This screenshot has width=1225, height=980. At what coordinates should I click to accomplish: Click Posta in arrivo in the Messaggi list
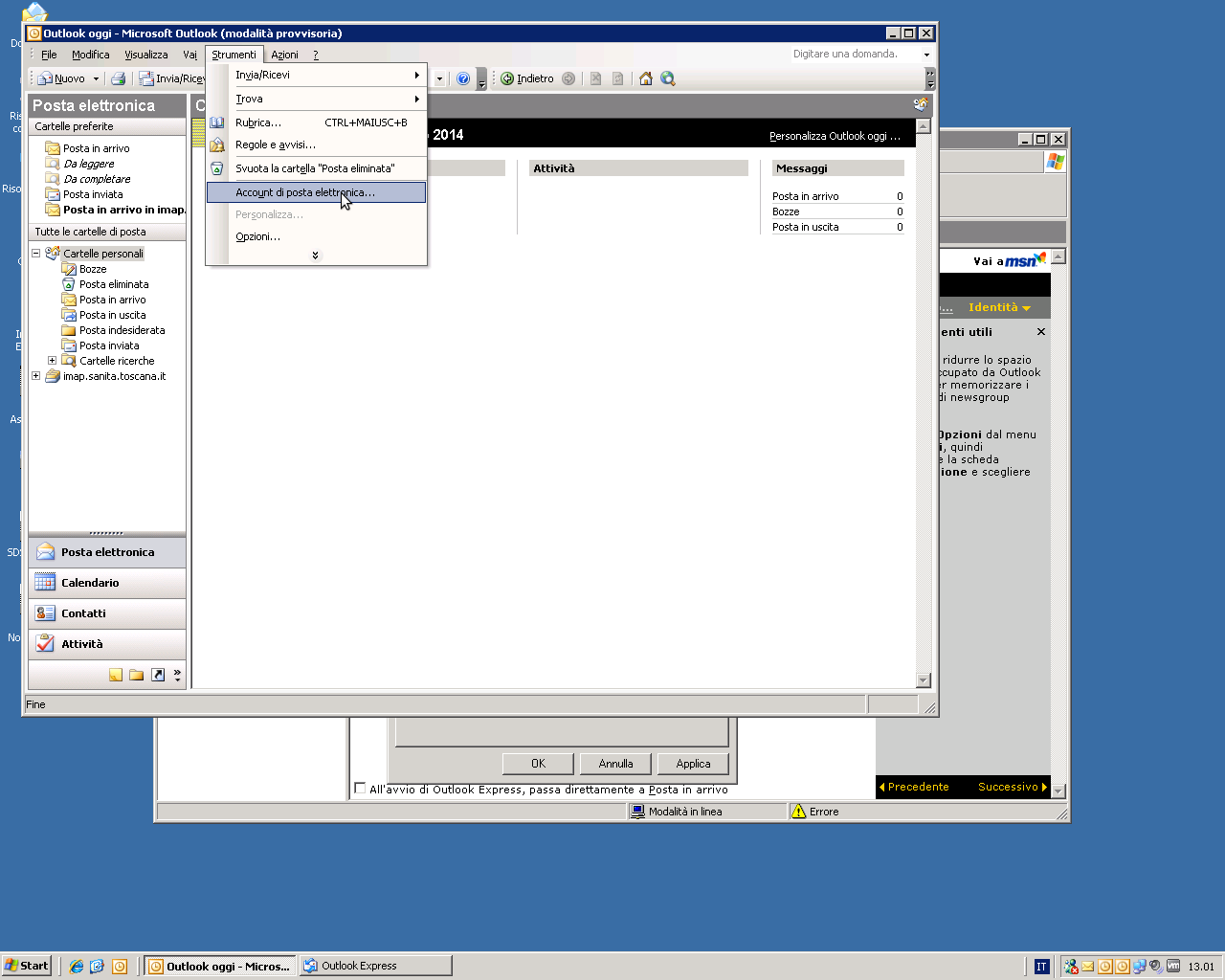[x=806, y=196]
